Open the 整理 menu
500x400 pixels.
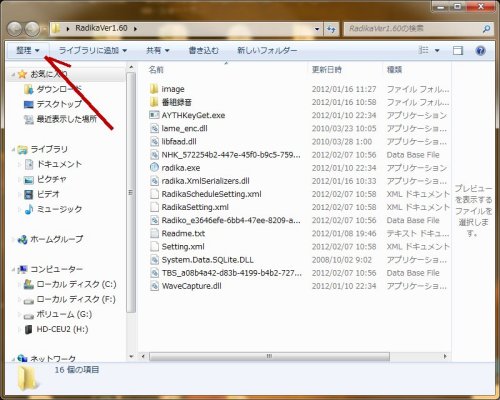click(x=28, y=51)
